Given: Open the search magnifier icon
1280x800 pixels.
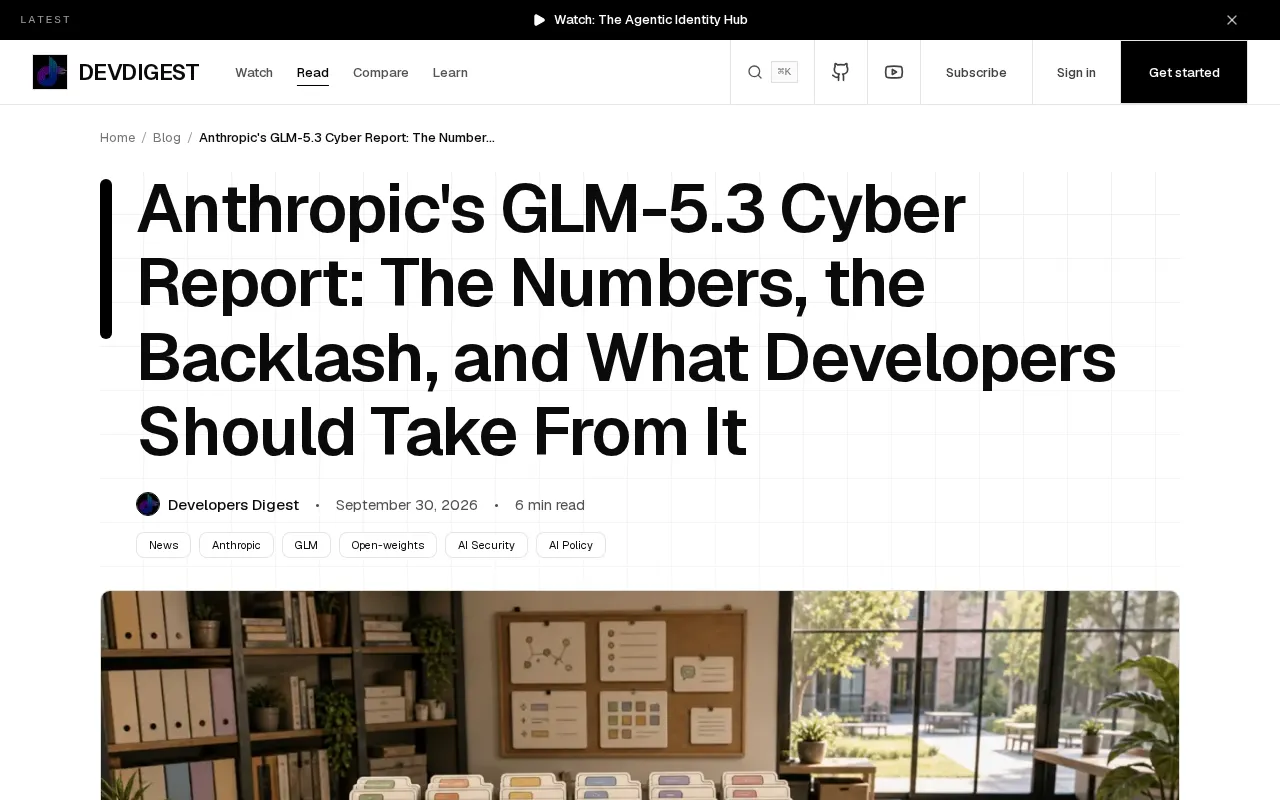Looking at the screenshot, I should tap(755, 72).
